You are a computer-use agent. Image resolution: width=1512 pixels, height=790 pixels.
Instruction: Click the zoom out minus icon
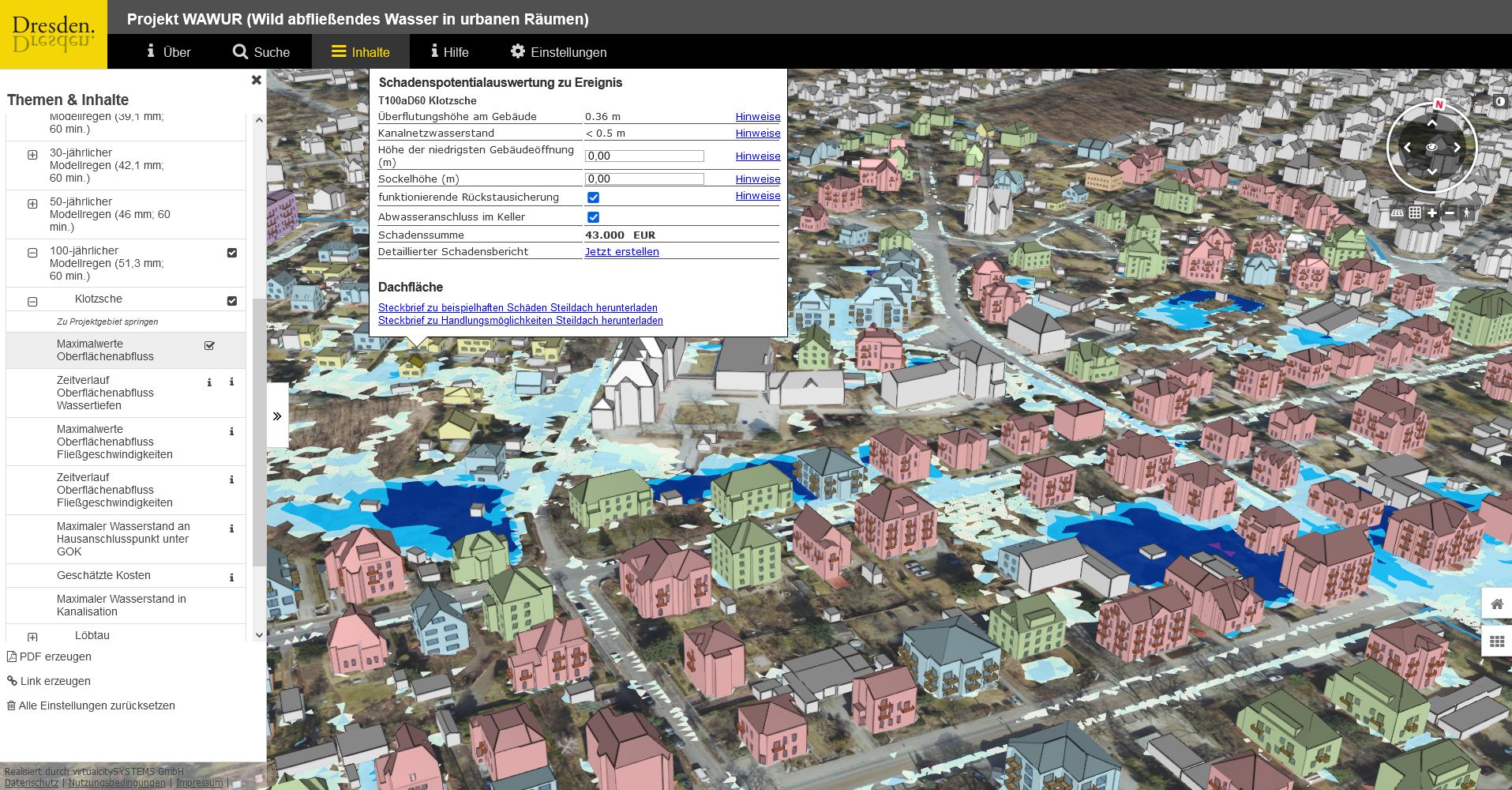point(1450,213)
